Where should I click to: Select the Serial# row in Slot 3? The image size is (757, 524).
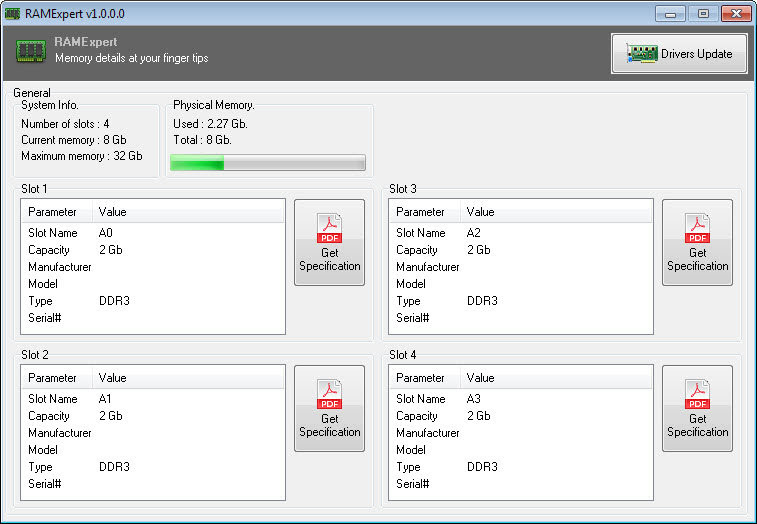(x=520, y=318)
